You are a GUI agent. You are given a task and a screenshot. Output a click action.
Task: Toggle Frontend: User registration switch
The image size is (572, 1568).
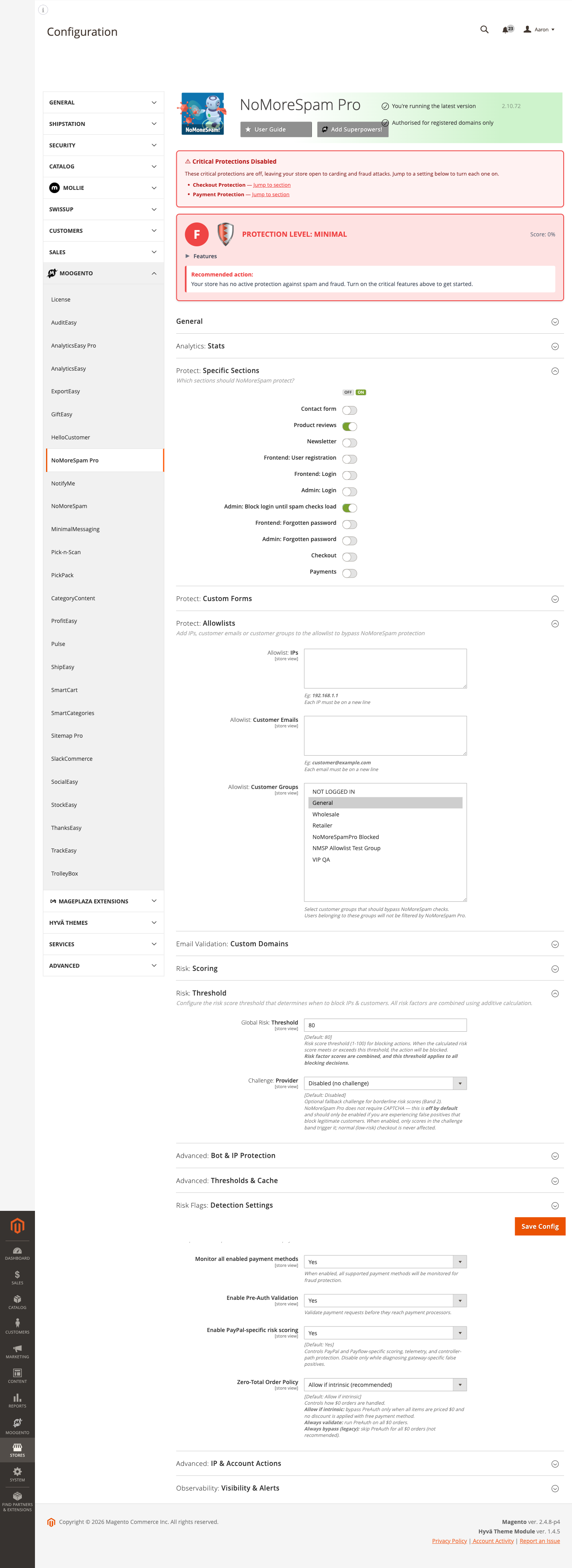pyautogui.click(x=349, y=459)
